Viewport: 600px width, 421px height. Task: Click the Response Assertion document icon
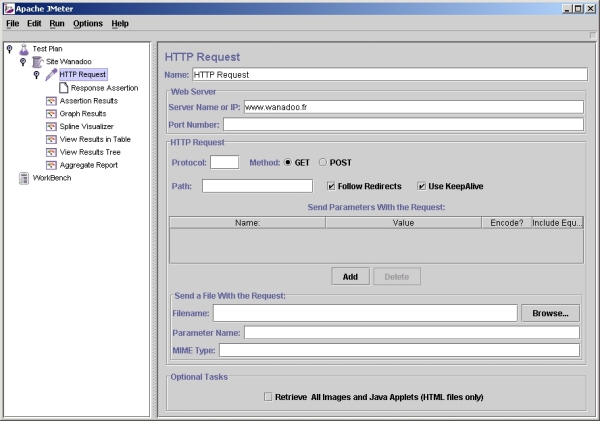pyautogui.click(x=64, y=88)
